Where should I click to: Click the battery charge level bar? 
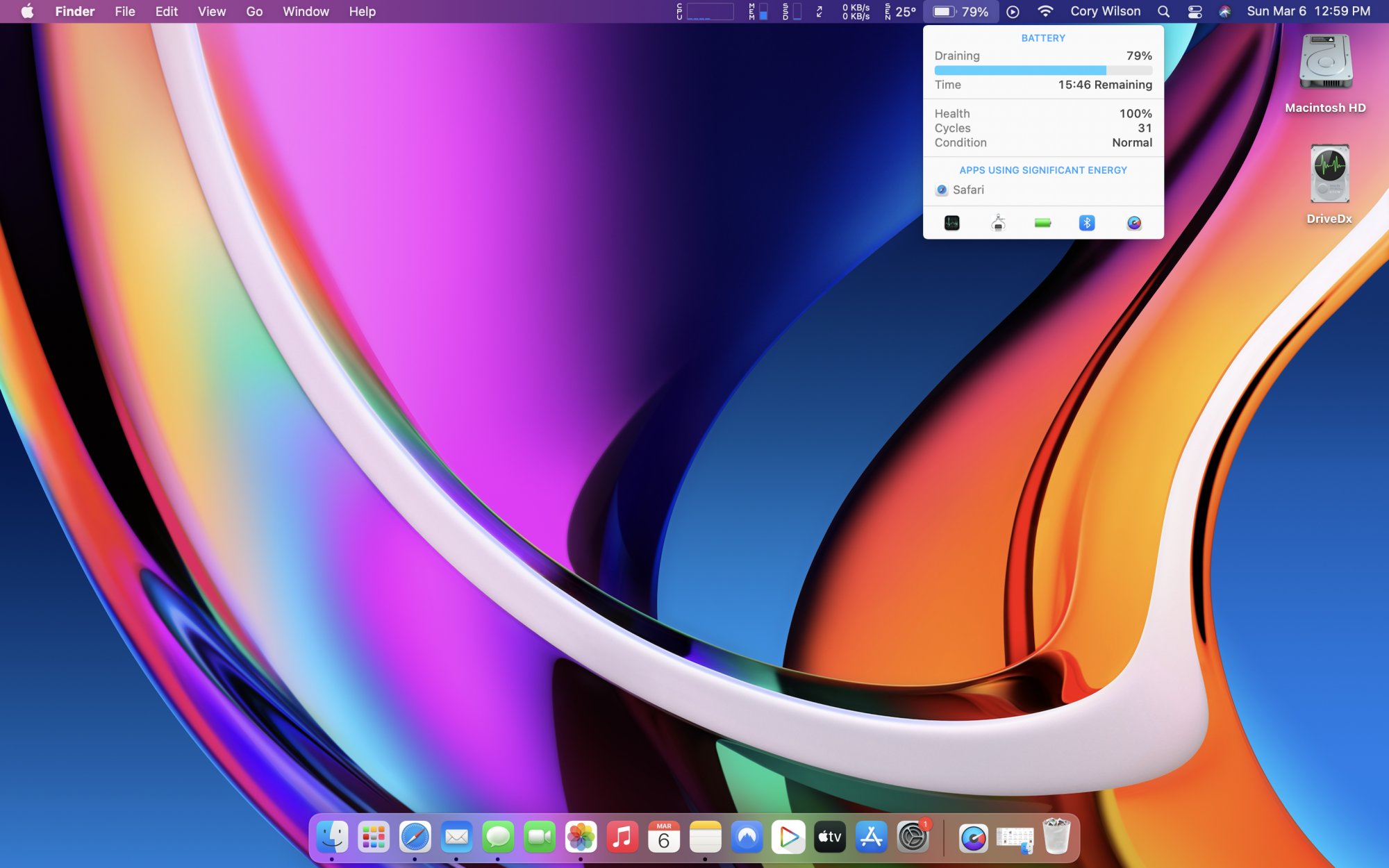pos(1042,70)
